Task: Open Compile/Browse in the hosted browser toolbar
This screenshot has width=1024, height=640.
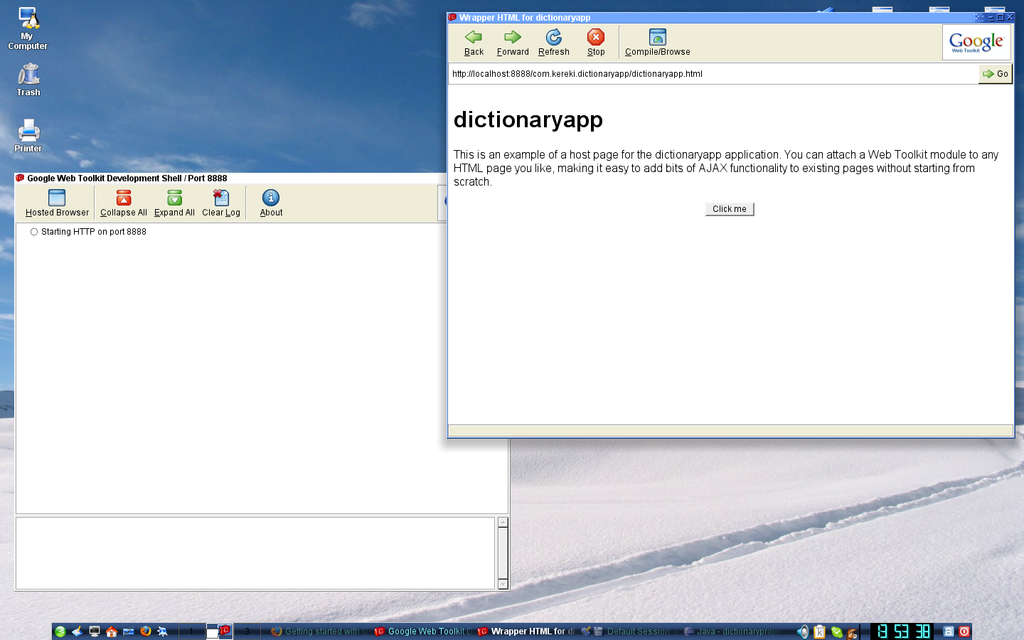Action: [x=657, y=42]
